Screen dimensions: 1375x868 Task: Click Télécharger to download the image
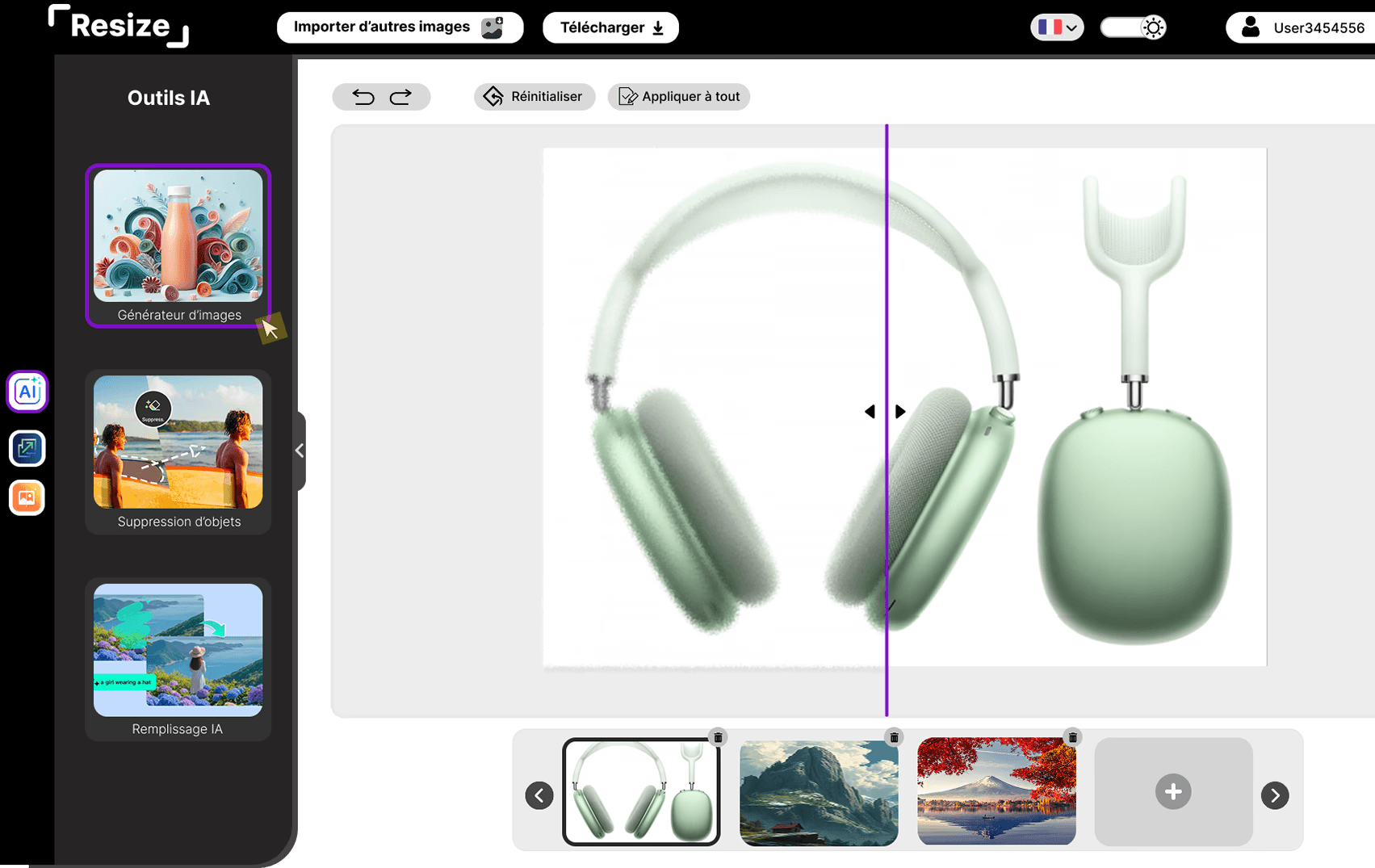point(610,27)
